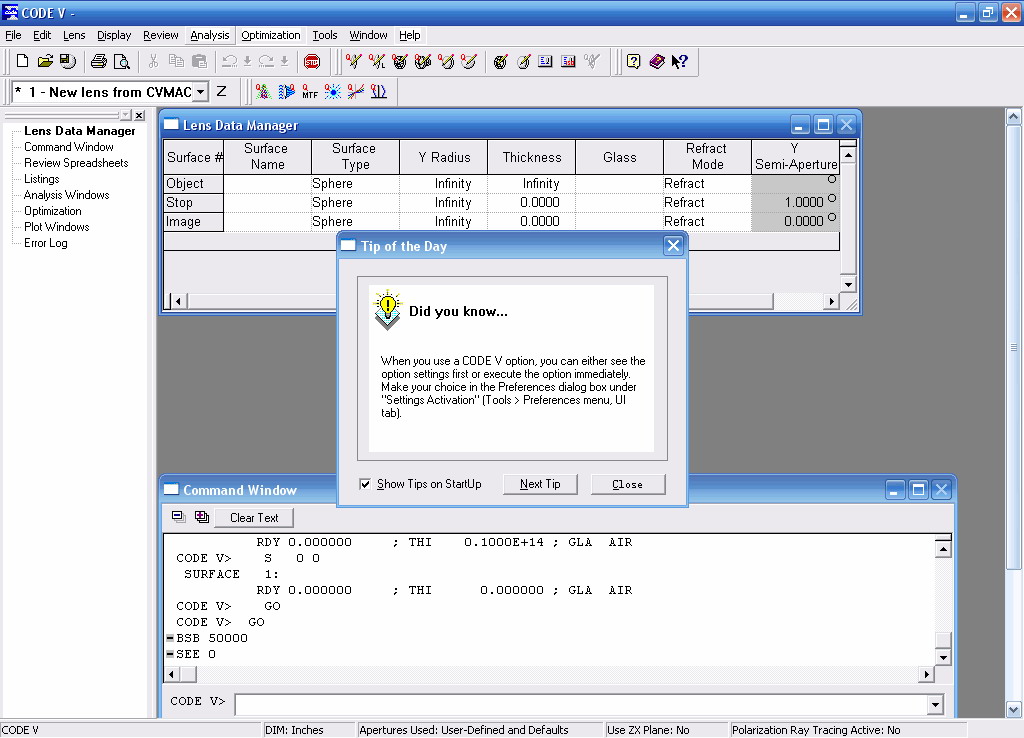Click the red Stop sign icon

coord(312,61)
